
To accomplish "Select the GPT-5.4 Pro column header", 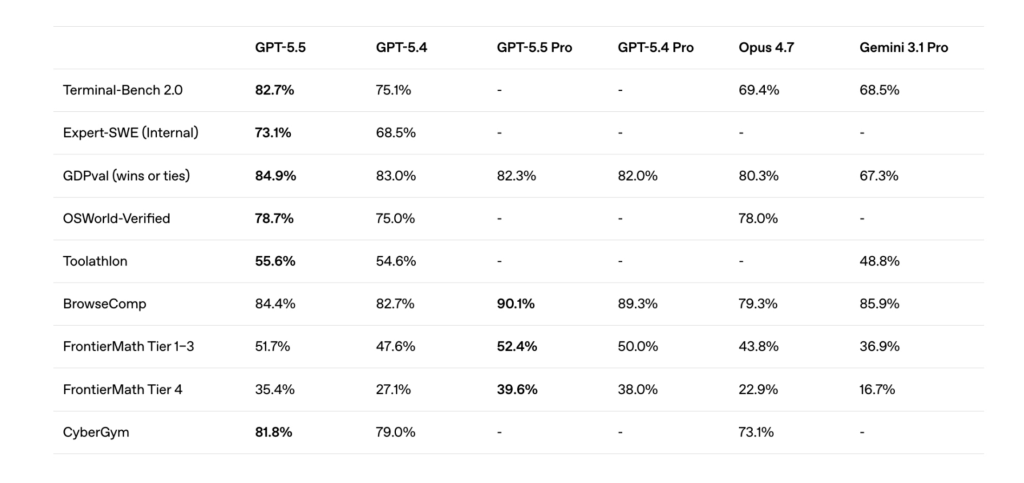I will tap(656, 48).
